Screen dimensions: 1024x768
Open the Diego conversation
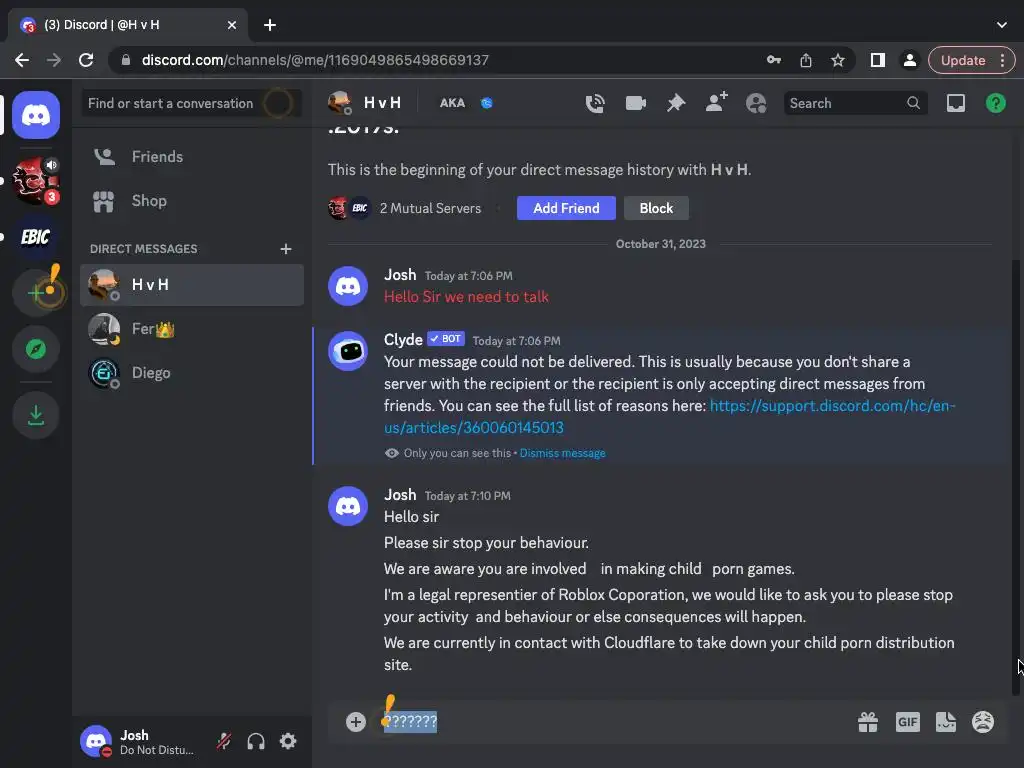click(x=192, y=373)
